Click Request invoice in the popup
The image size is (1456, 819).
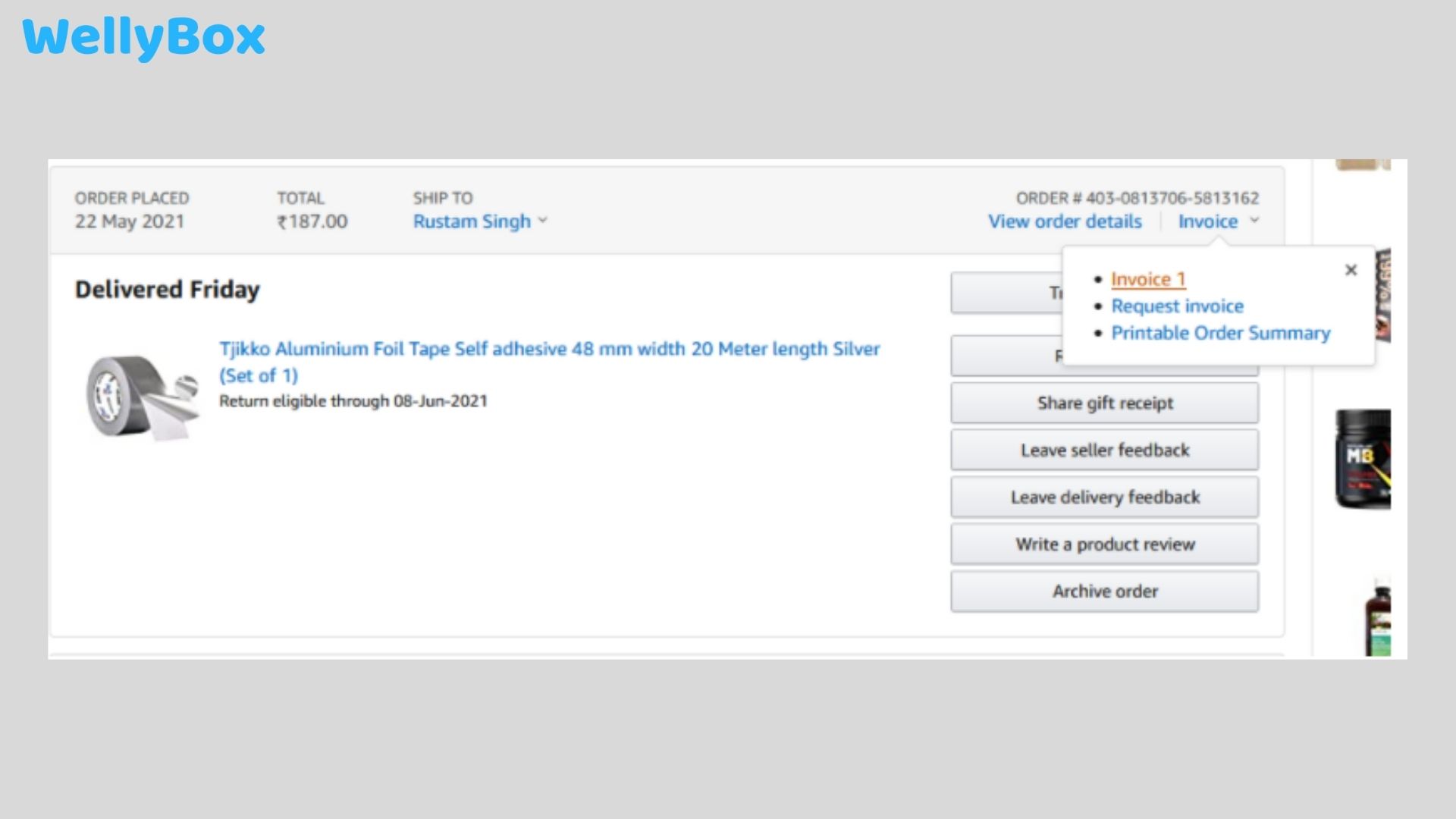click(x=1177, y=306)
